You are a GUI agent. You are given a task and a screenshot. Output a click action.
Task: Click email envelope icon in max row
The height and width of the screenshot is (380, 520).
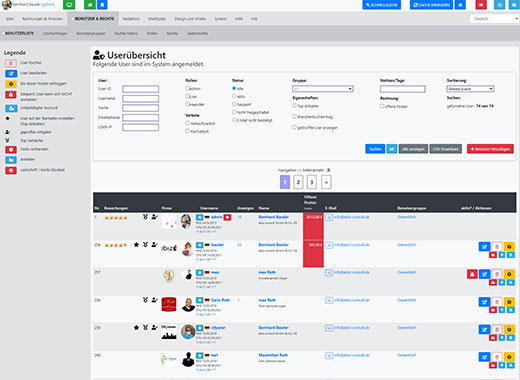329,273
